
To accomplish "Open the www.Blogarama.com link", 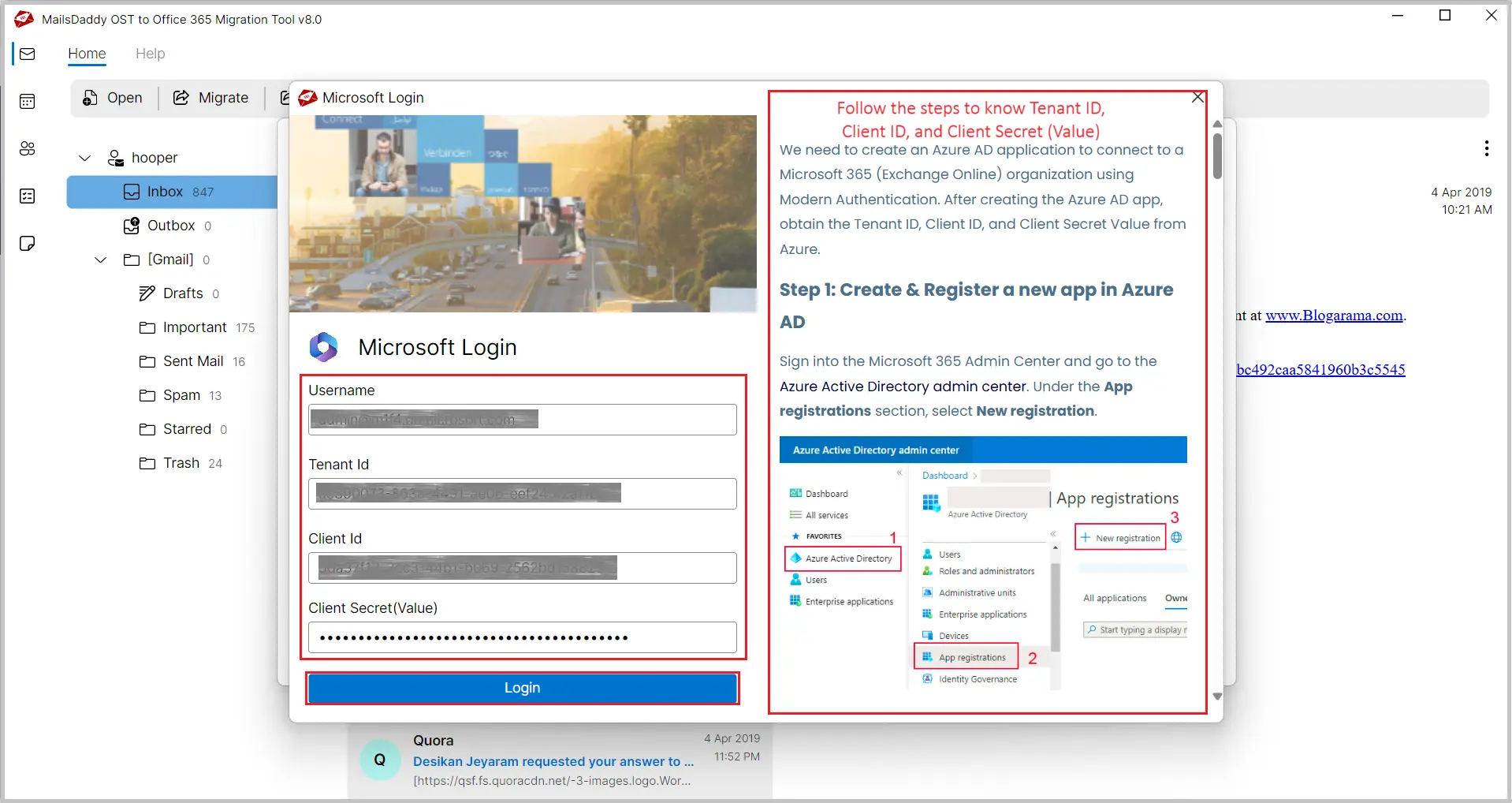I will click(x=1334, y=316).
